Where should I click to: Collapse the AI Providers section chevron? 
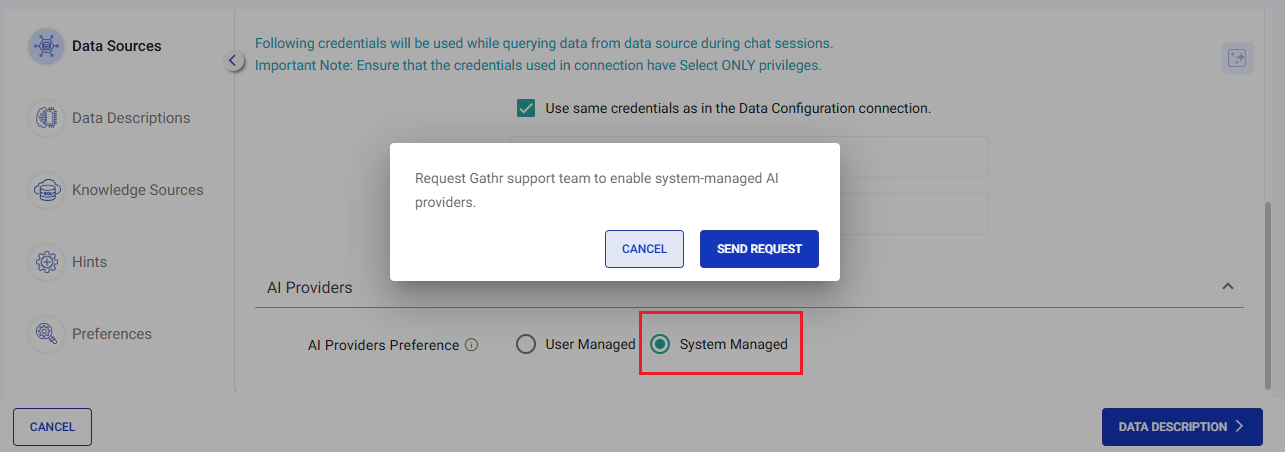pos(1228,287)
